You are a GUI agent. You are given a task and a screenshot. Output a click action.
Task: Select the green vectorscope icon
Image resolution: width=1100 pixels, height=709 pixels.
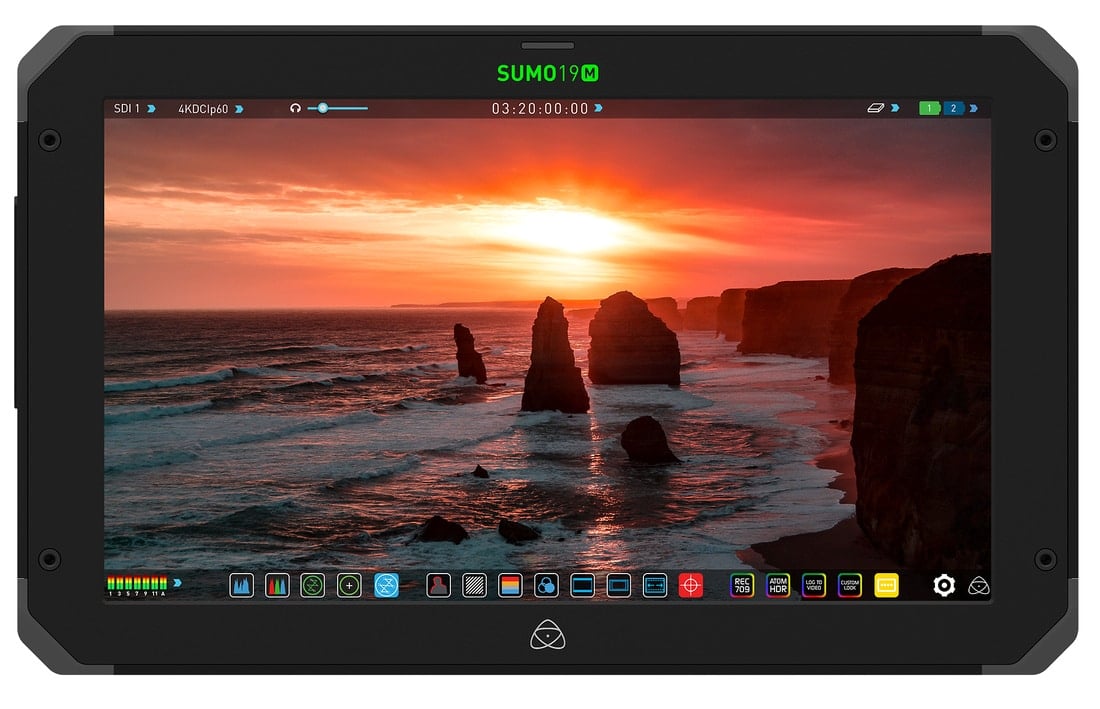[313, 585]
